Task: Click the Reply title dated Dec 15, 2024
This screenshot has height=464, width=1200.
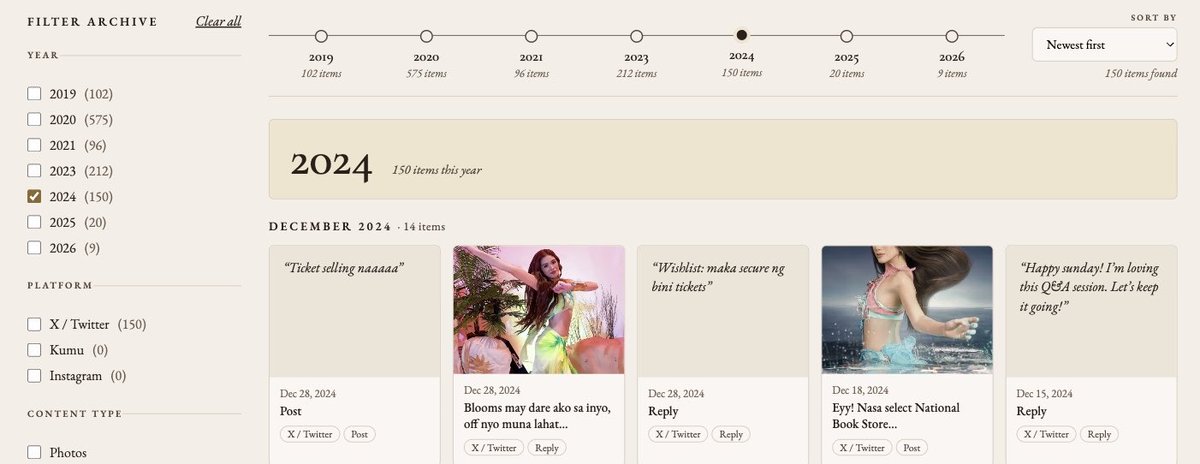Action: (x=1032, y=411)
